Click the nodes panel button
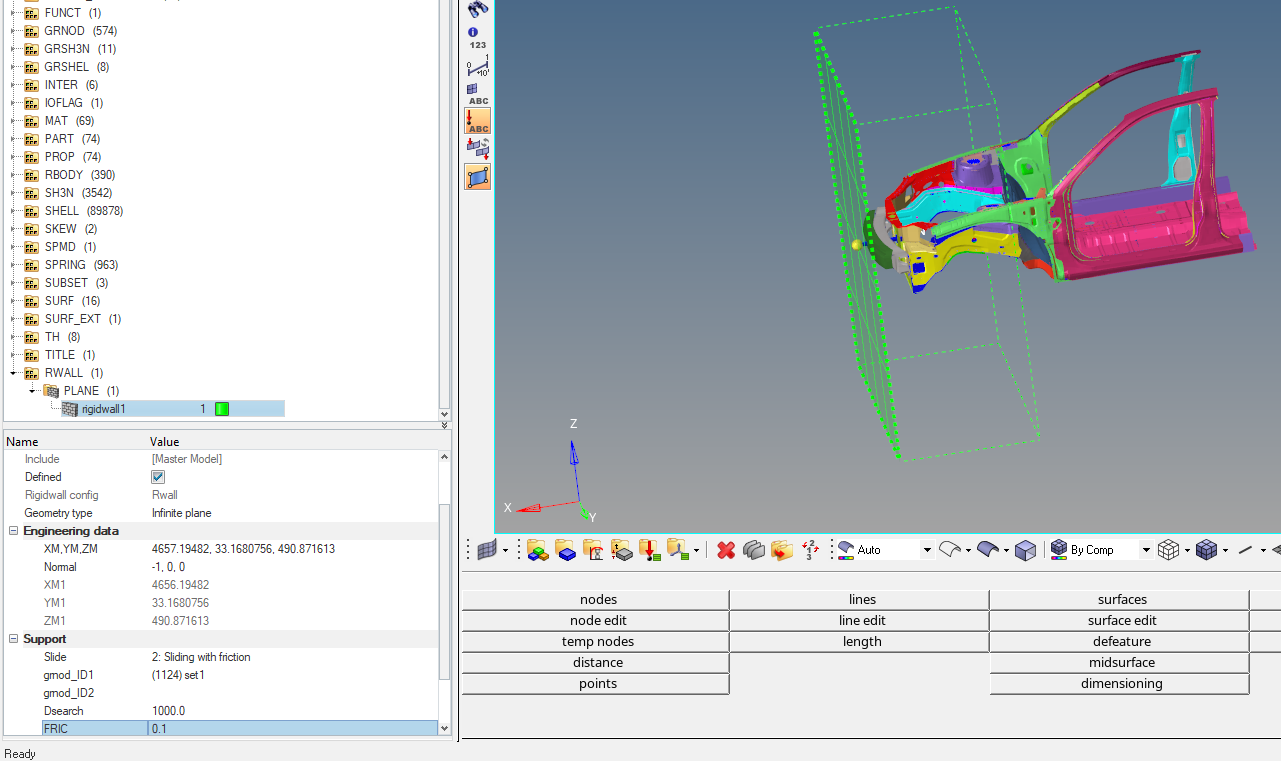This screenshot has width=1281, height=761. 598,599
